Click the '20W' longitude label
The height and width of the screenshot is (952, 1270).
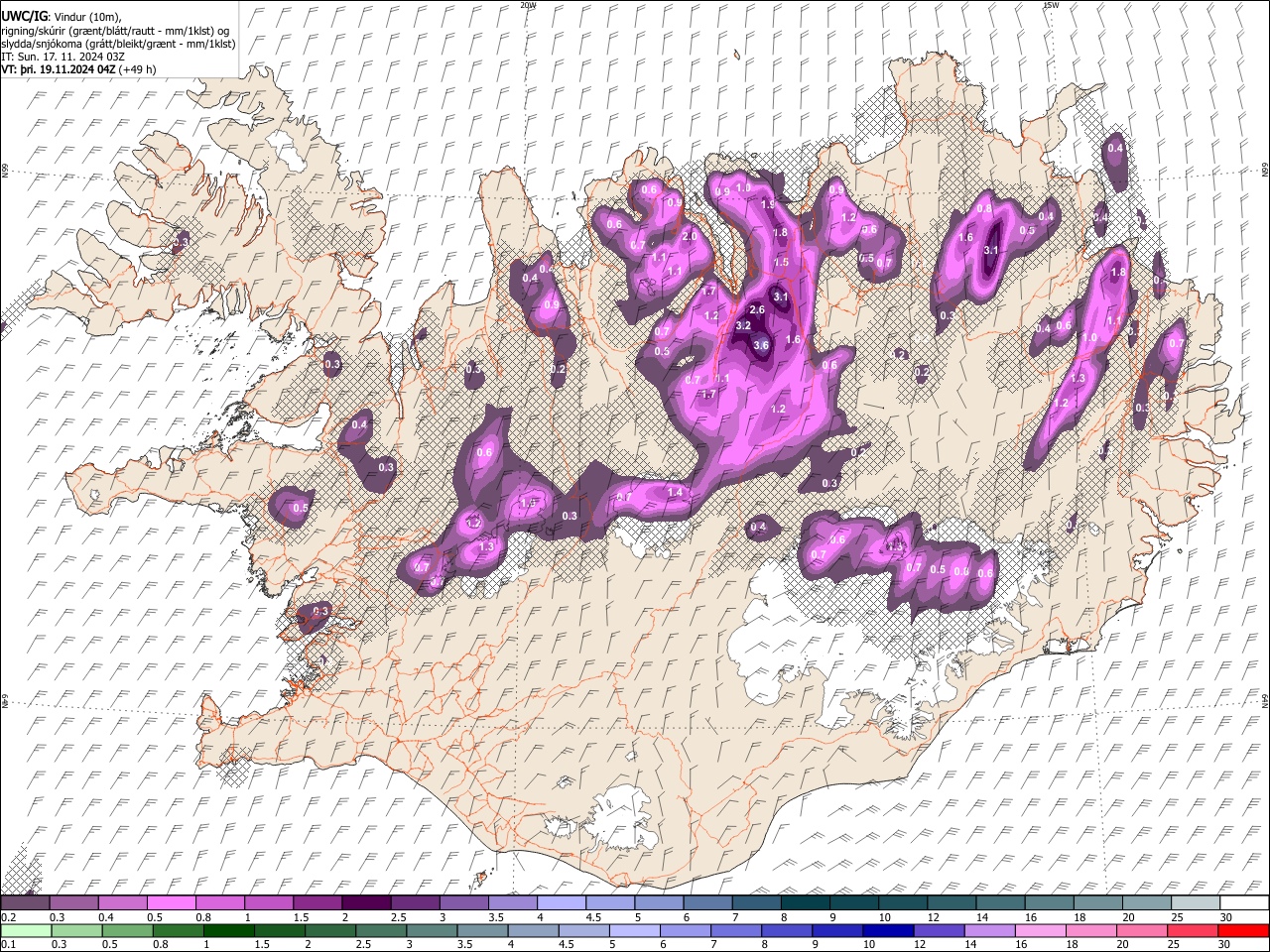pyautogui.click(x=528, y=5)
